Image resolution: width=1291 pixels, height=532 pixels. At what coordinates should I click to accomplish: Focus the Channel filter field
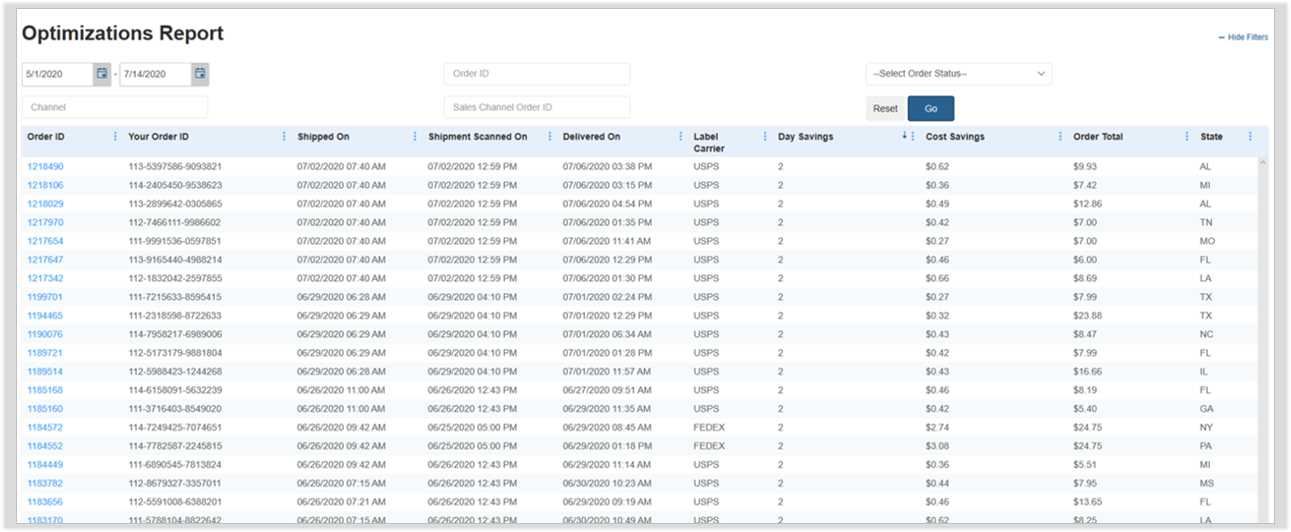pyautogui.click(x=115, y=107)
